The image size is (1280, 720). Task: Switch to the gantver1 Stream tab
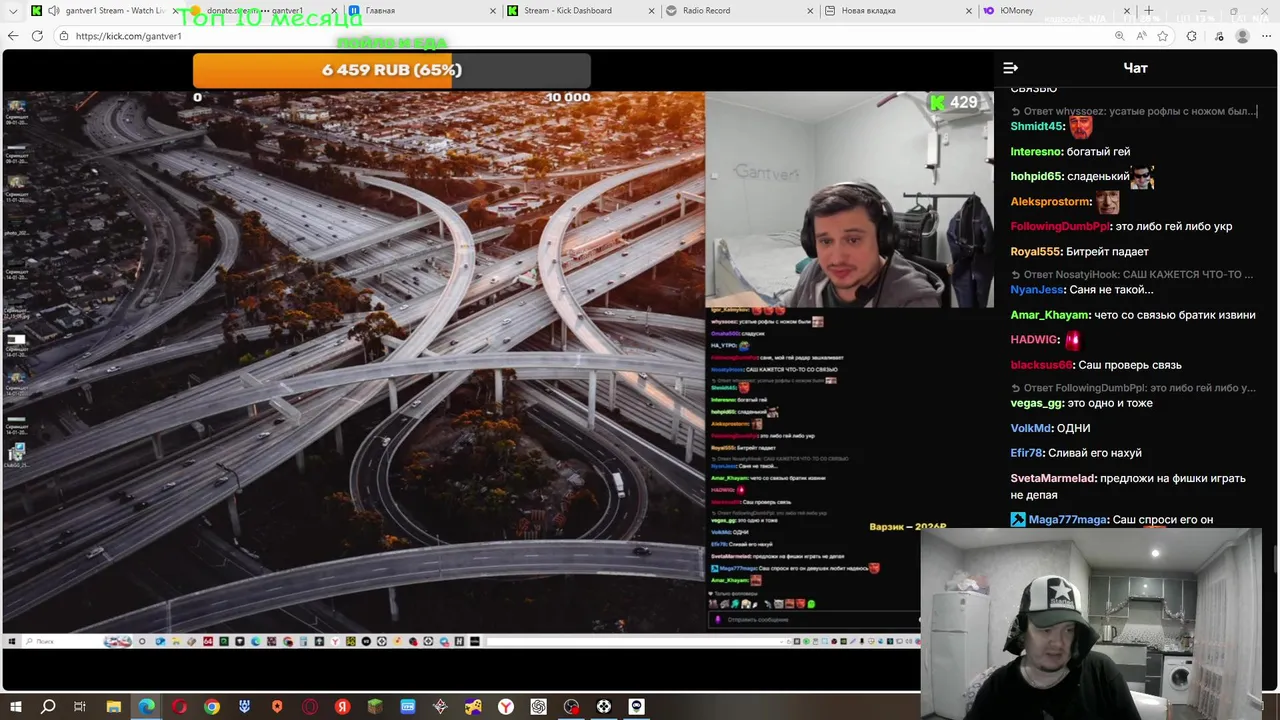[105, 11]
